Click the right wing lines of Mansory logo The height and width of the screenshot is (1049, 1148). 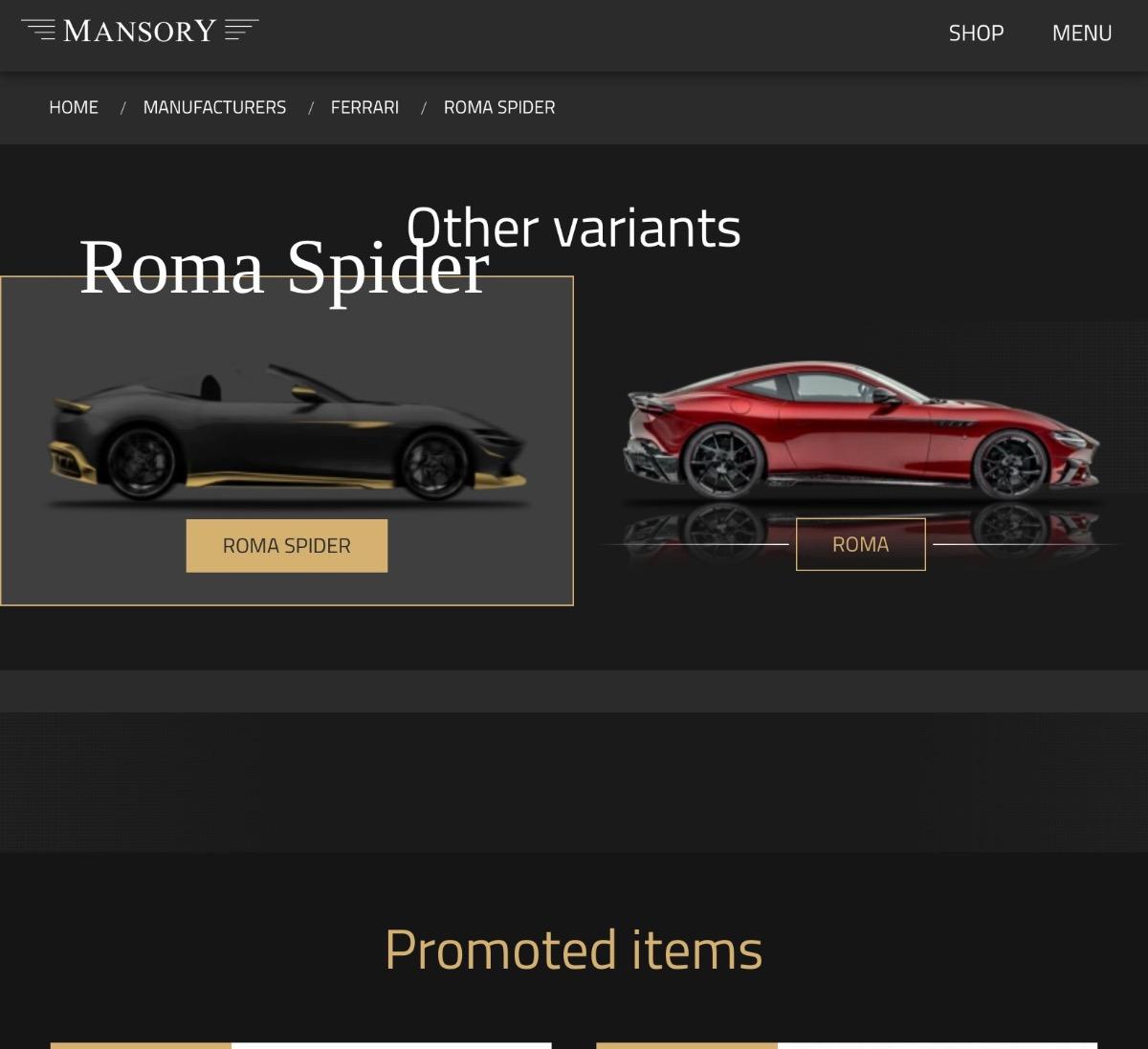click(x=241, y=31)
